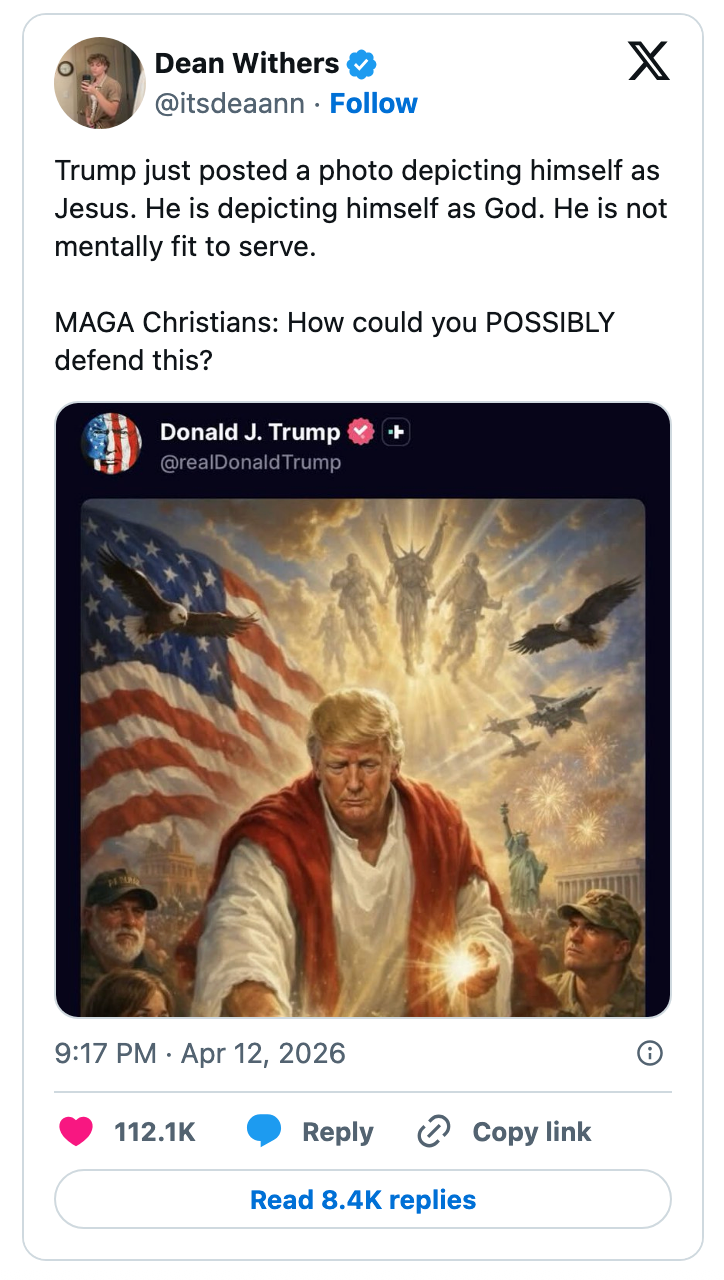Click the plus badge beside Donald J. Trump
Viewport: 724px width, 1280px height.
(397, 432)
